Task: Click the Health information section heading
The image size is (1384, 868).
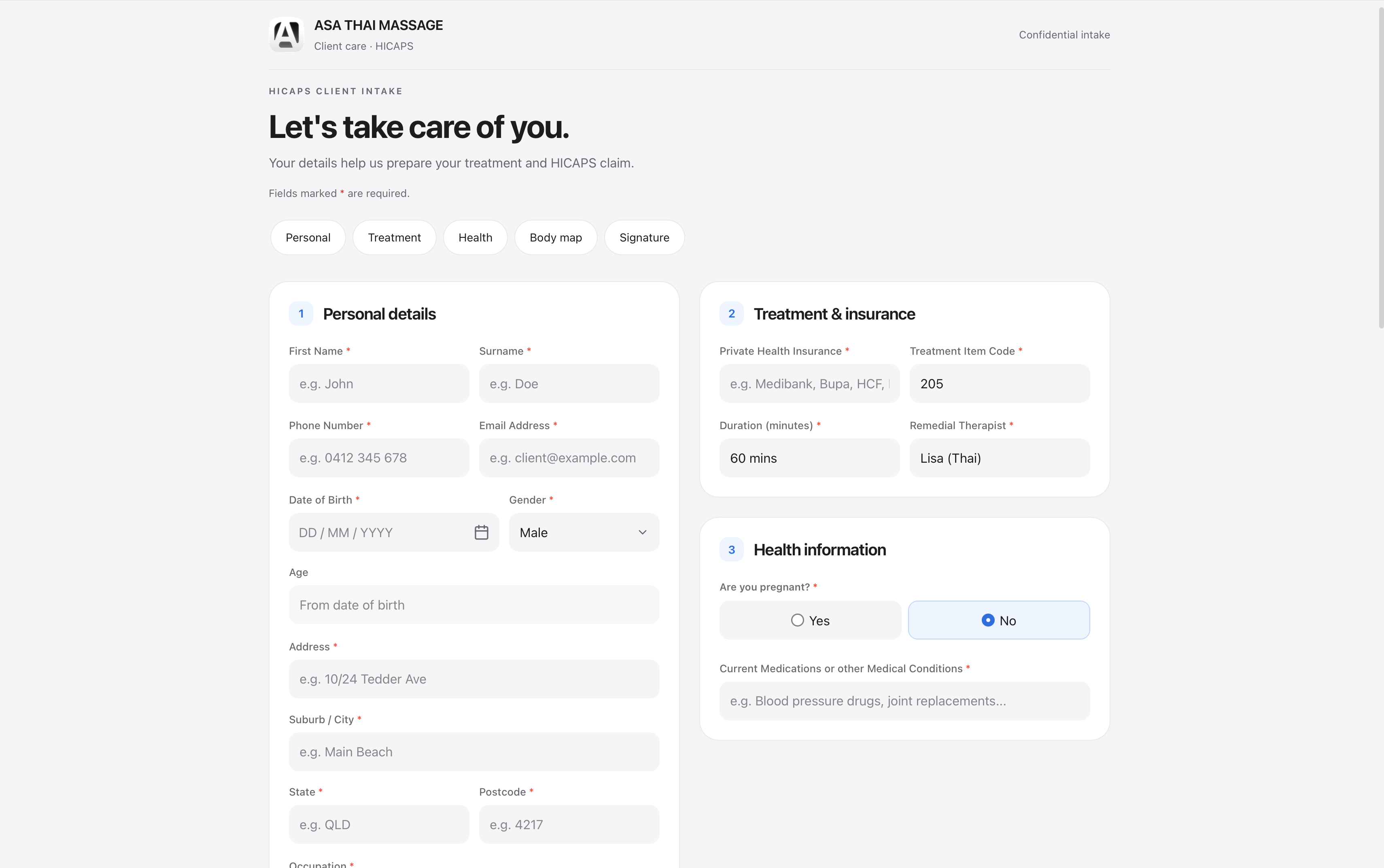Action: pyautogui.click(x=819, y=549)
